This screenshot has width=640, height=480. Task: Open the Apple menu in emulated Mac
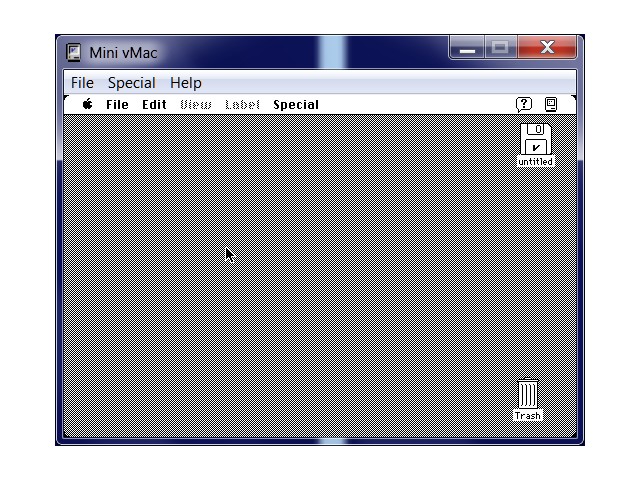(87, 104)
